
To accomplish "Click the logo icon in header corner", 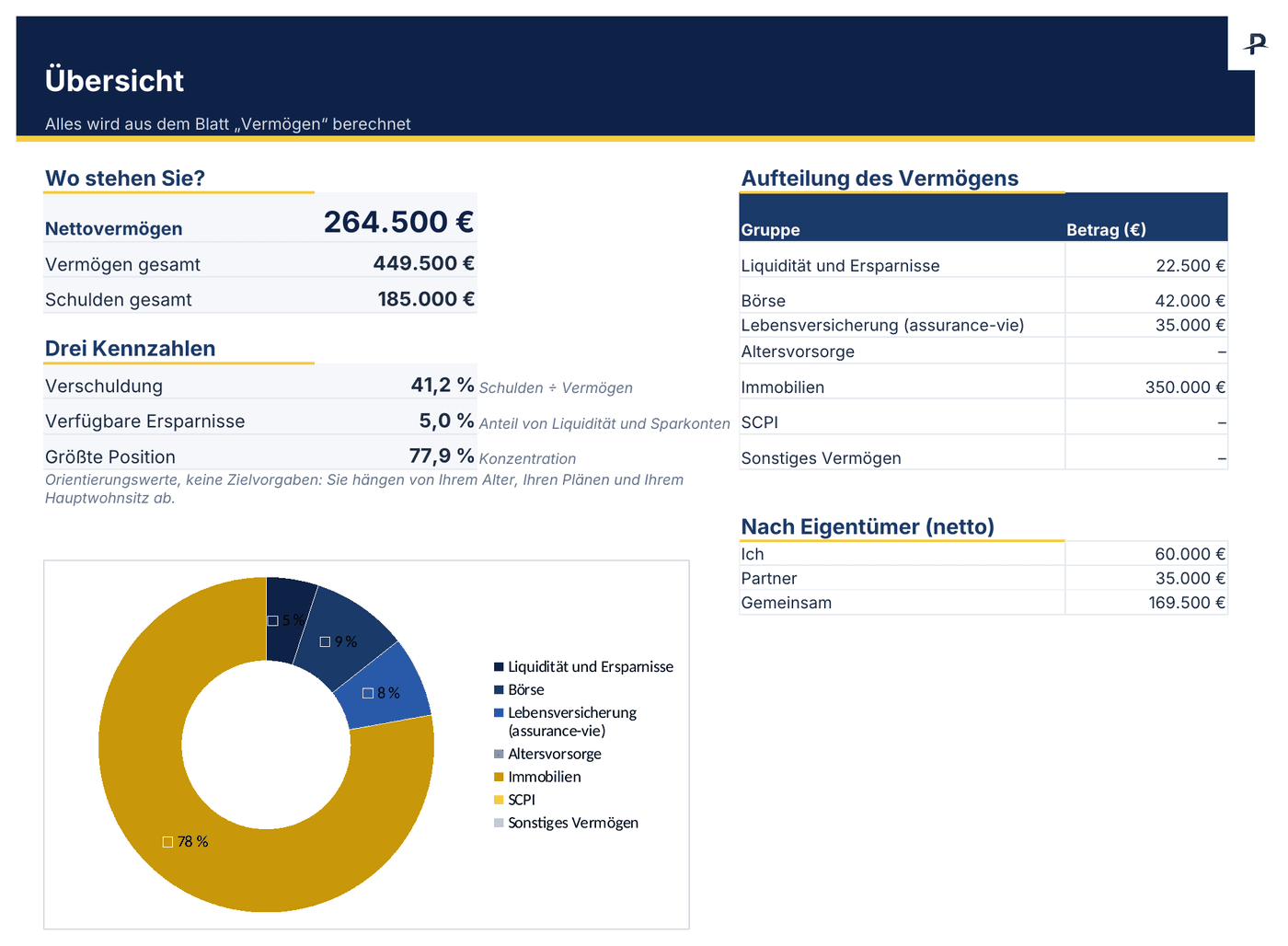I will tap(1256, 43).
